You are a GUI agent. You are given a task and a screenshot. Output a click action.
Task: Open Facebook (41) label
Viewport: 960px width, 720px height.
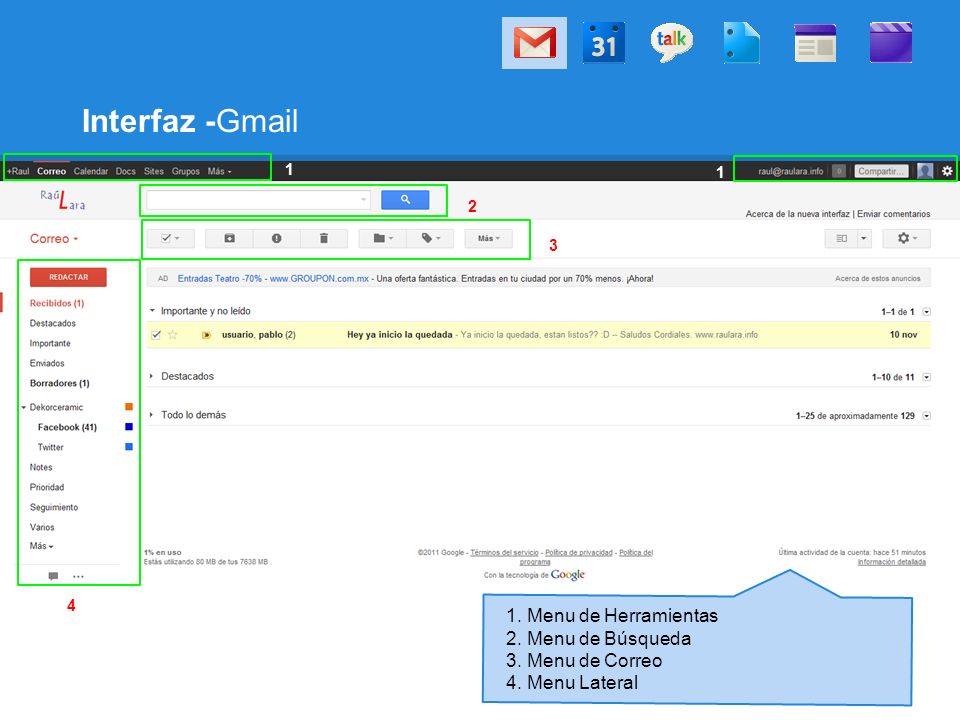[x=67, y=427]
